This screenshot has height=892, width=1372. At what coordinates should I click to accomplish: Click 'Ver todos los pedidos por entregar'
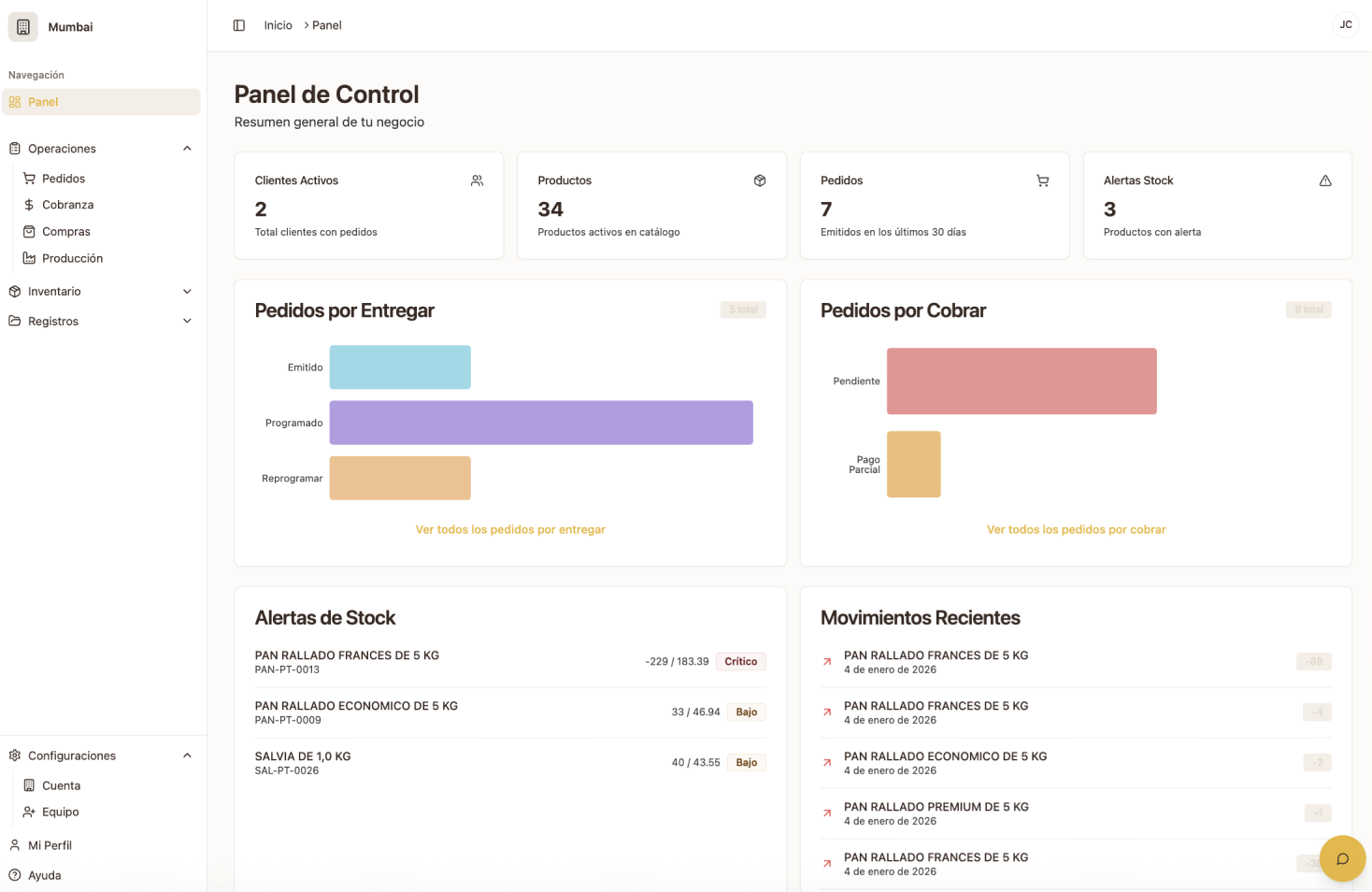(510, 529)
